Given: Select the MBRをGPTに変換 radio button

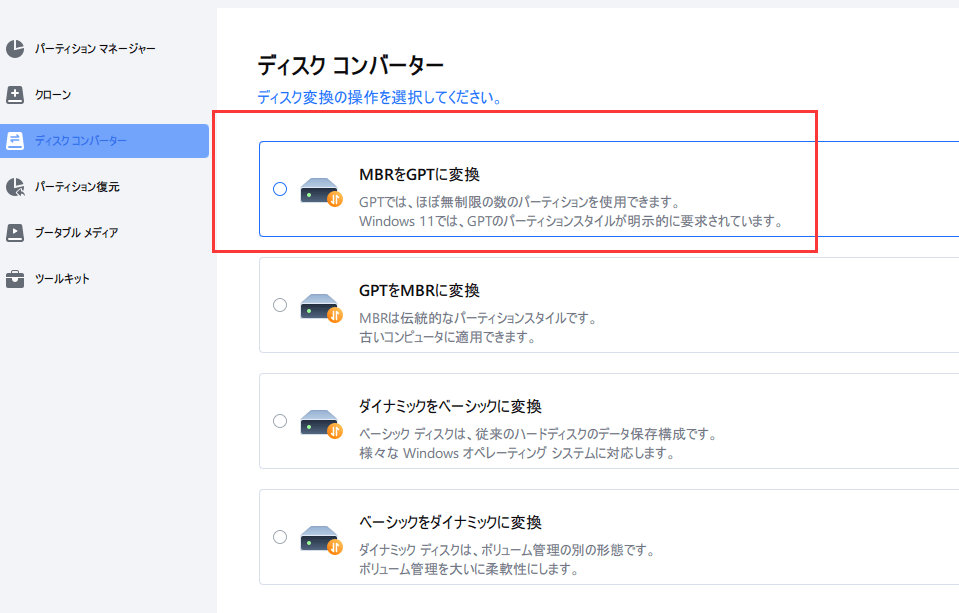Looking at the screenshot, I should tap(280, 189).
